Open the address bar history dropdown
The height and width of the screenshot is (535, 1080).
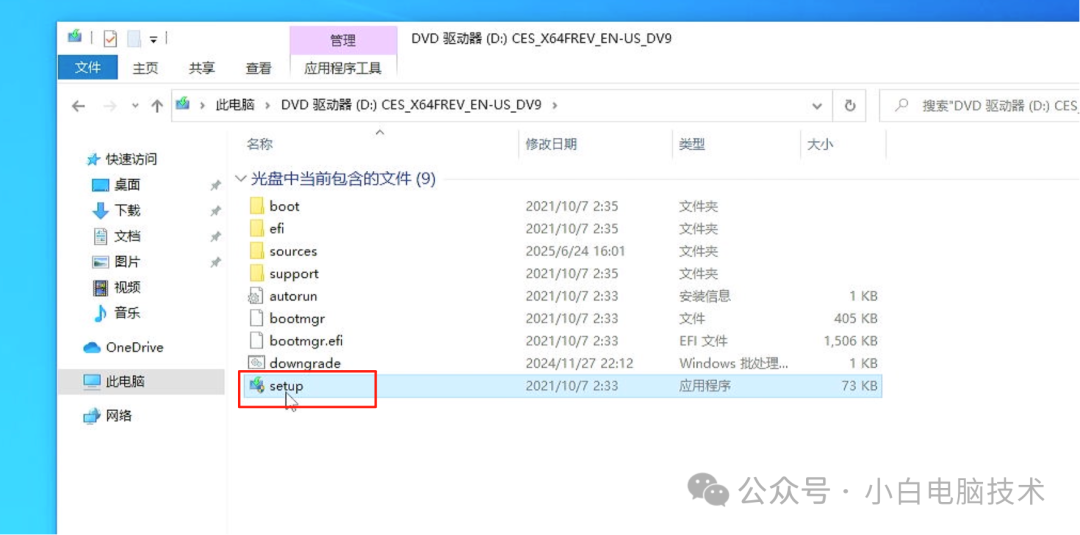click(x=817, y=106)
